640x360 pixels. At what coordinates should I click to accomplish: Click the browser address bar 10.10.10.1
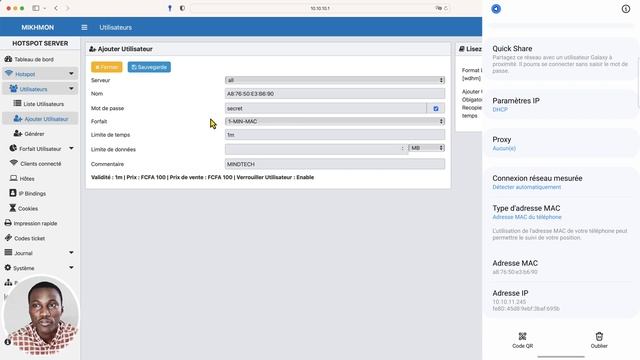coord(320,8)
